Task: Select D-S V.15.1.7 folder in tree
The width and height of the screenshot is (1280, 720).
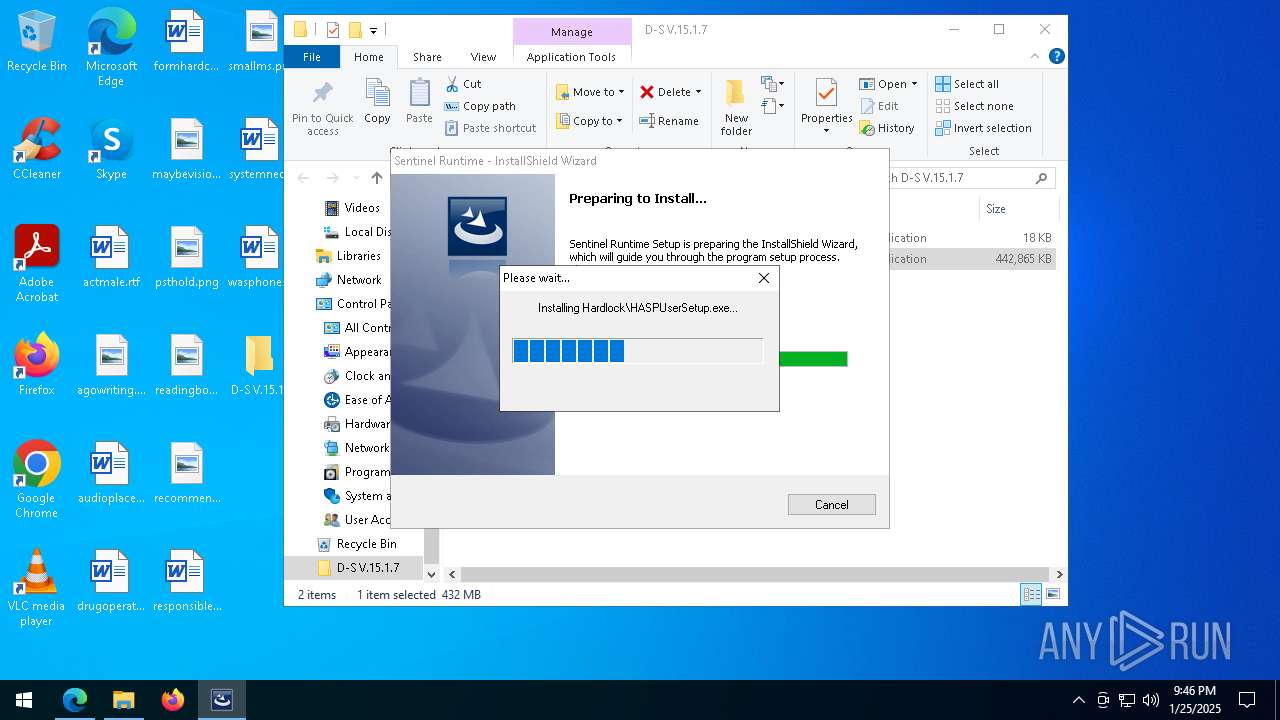Action: (358, 568)
